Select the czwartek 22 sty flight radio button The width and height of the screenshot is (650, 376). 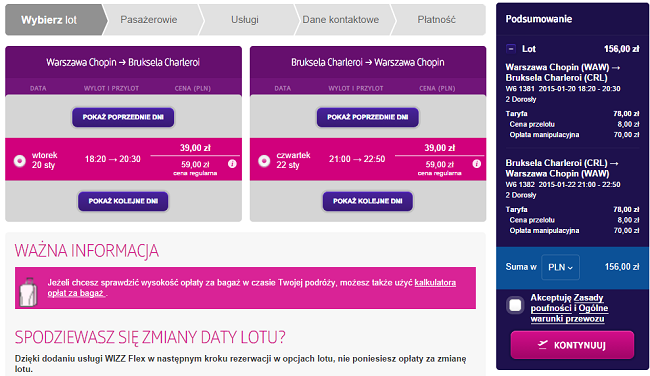[264, 160]
